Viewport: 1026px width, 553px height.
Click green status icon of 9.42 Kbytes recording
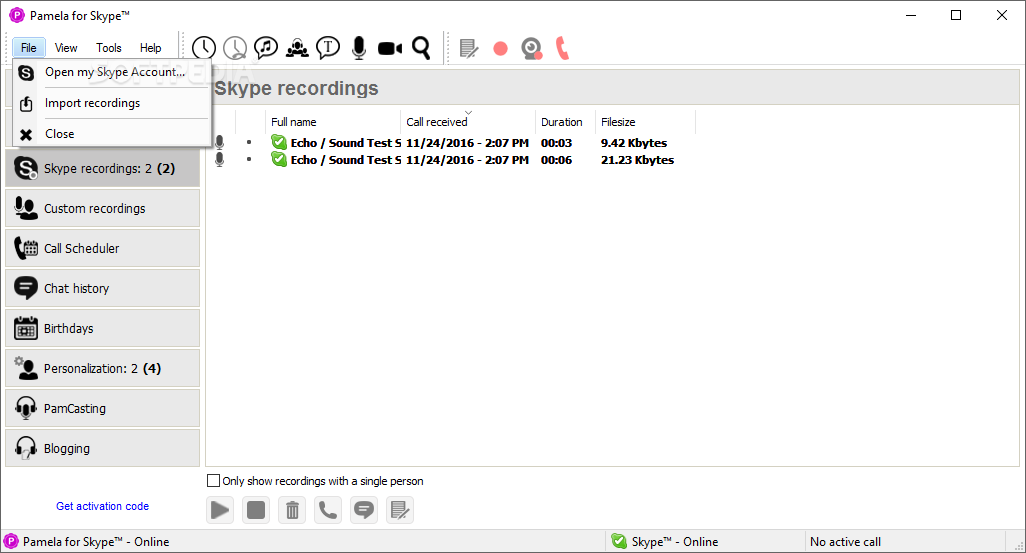[279, 142]
